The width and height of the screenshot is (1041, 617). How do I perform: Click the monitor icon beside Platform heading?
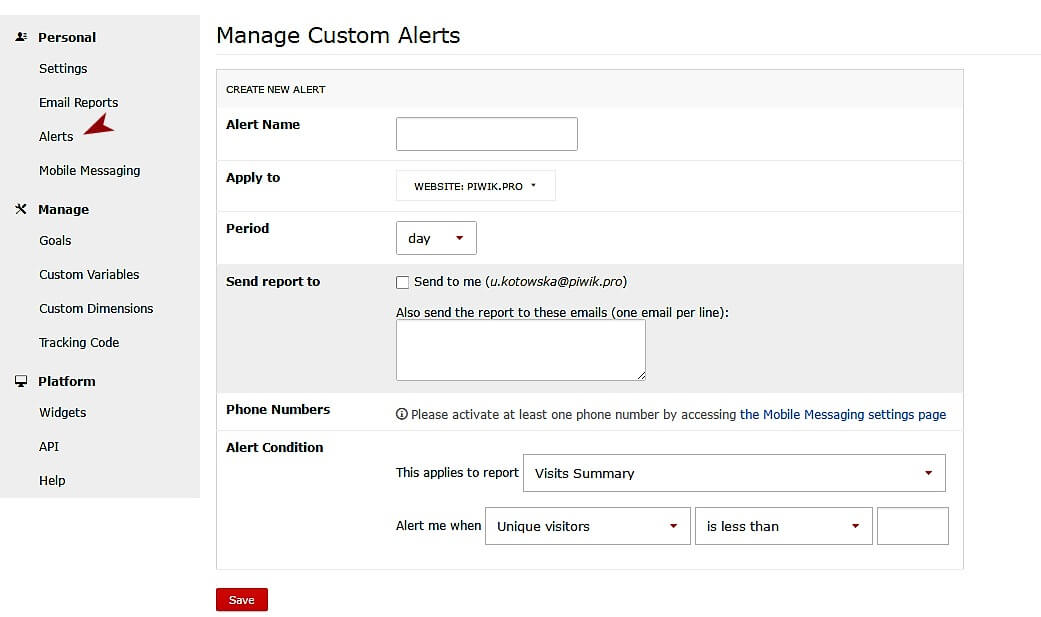point(21,381)
